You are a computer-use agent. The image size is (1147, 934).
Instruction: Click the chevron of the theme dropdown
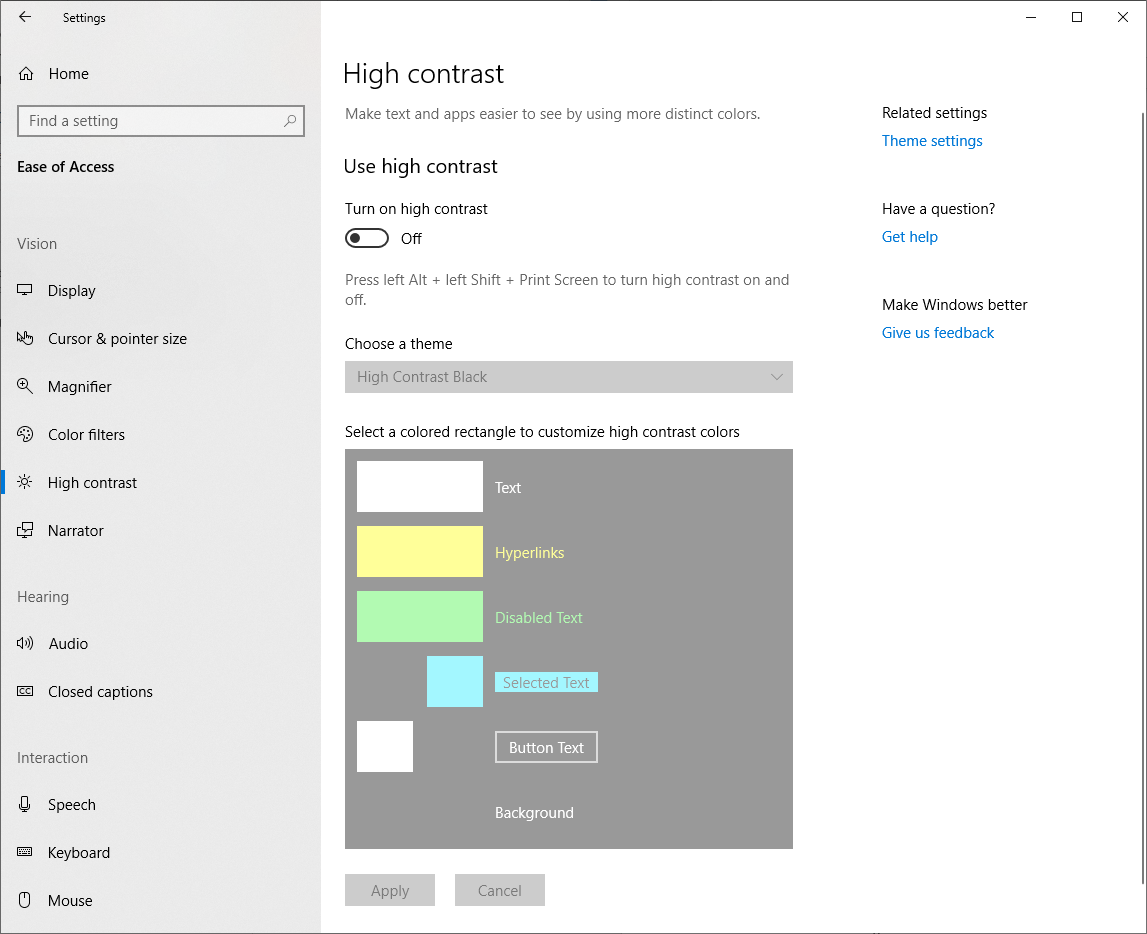776,377
